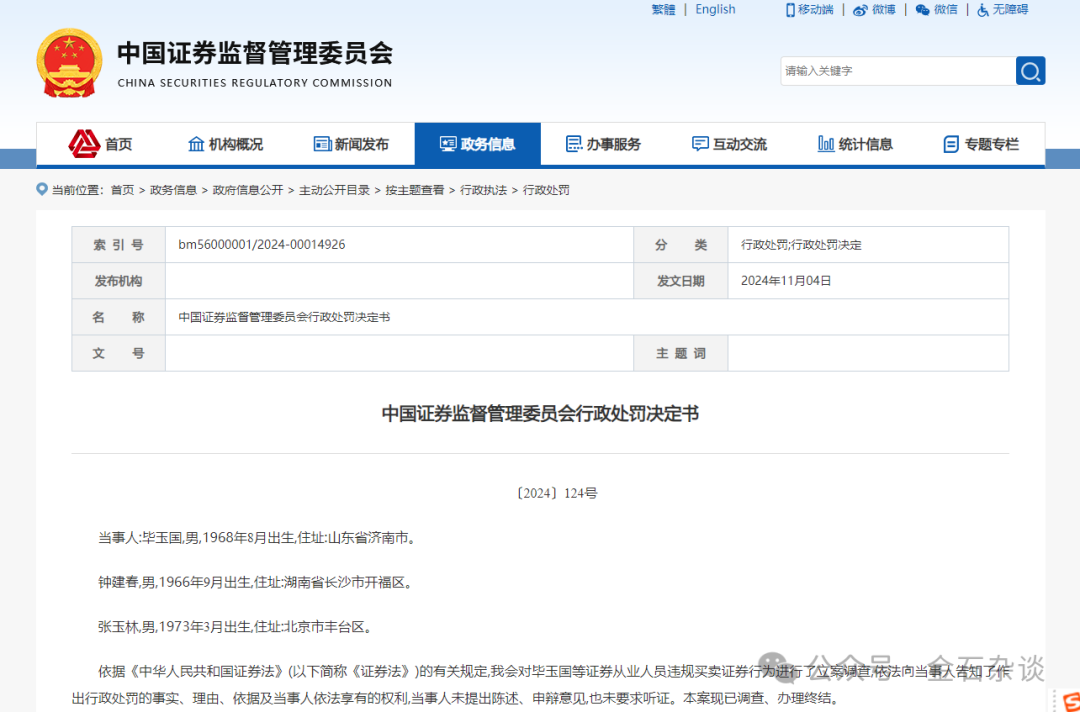This screenshot has height=712, width=1080.
Task: Click the line about party 毕玉国
Action: coord(258,538)
